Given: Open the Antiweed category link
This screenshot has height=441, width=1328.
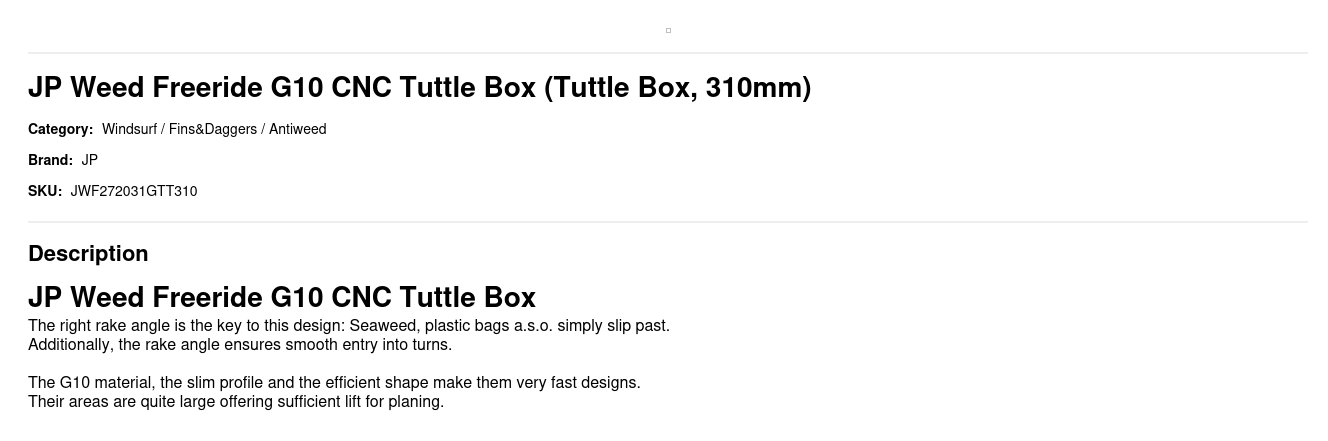Looking at the screenshot, I should pyautogui.click(x=297, y=129).
